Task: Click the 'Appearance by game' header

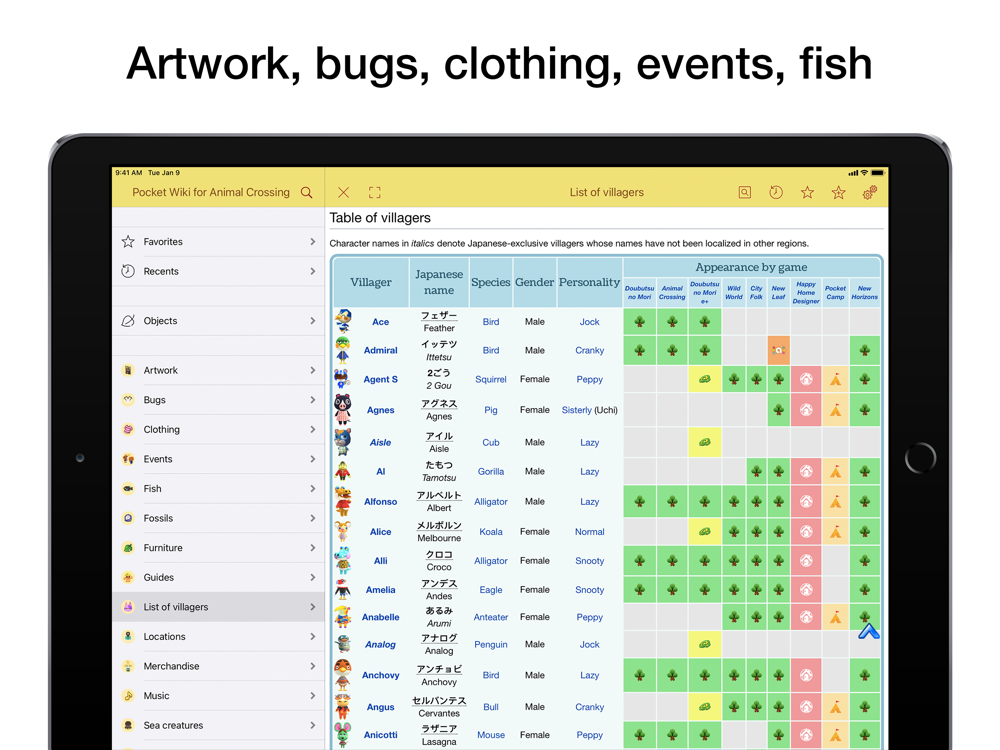Action: pyautogui.click(x=751, y=267)
